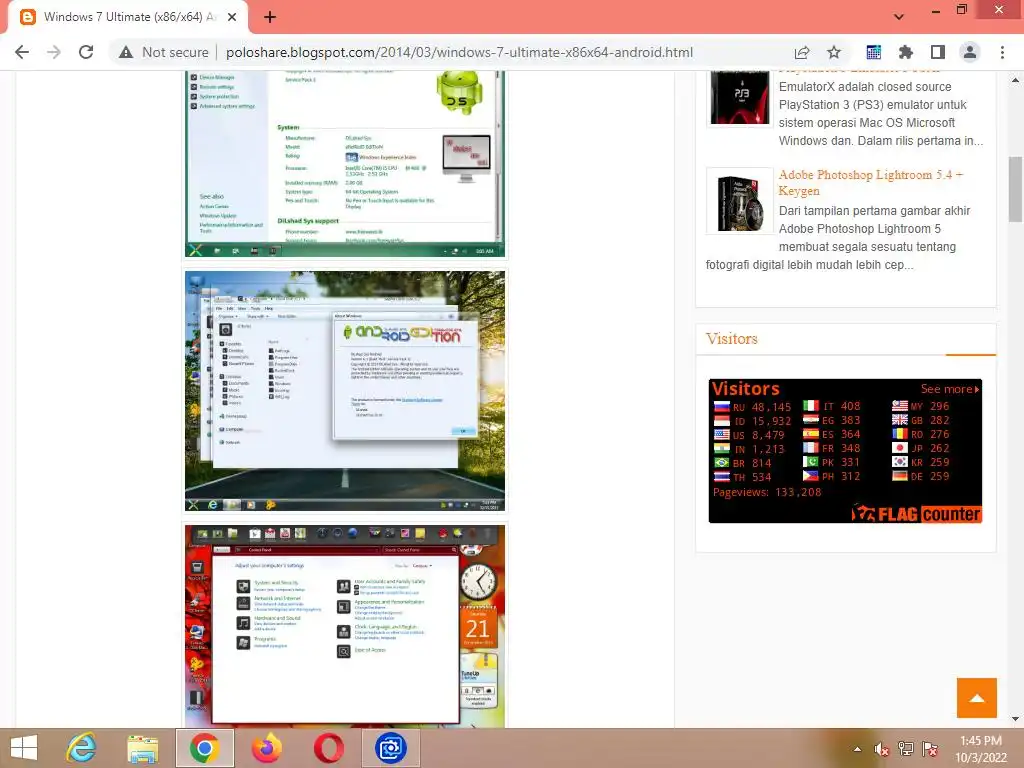Open Adobe Photoshop Lightroom 5.4 Keygen link

point(871,183)
